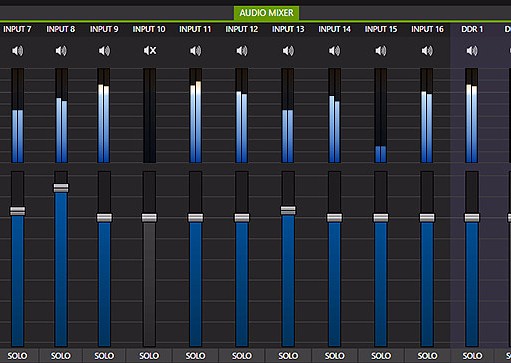Viewport: 511px width, 363px height.
Task: Solo the INPUT 8 channel
Action: (61, 356)
